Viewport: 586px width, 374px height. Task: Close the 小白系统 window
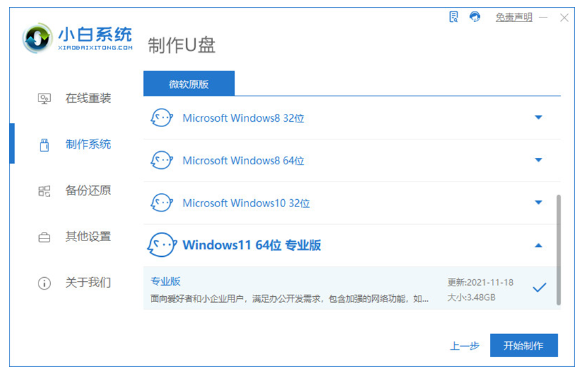[x=564, y=18]
